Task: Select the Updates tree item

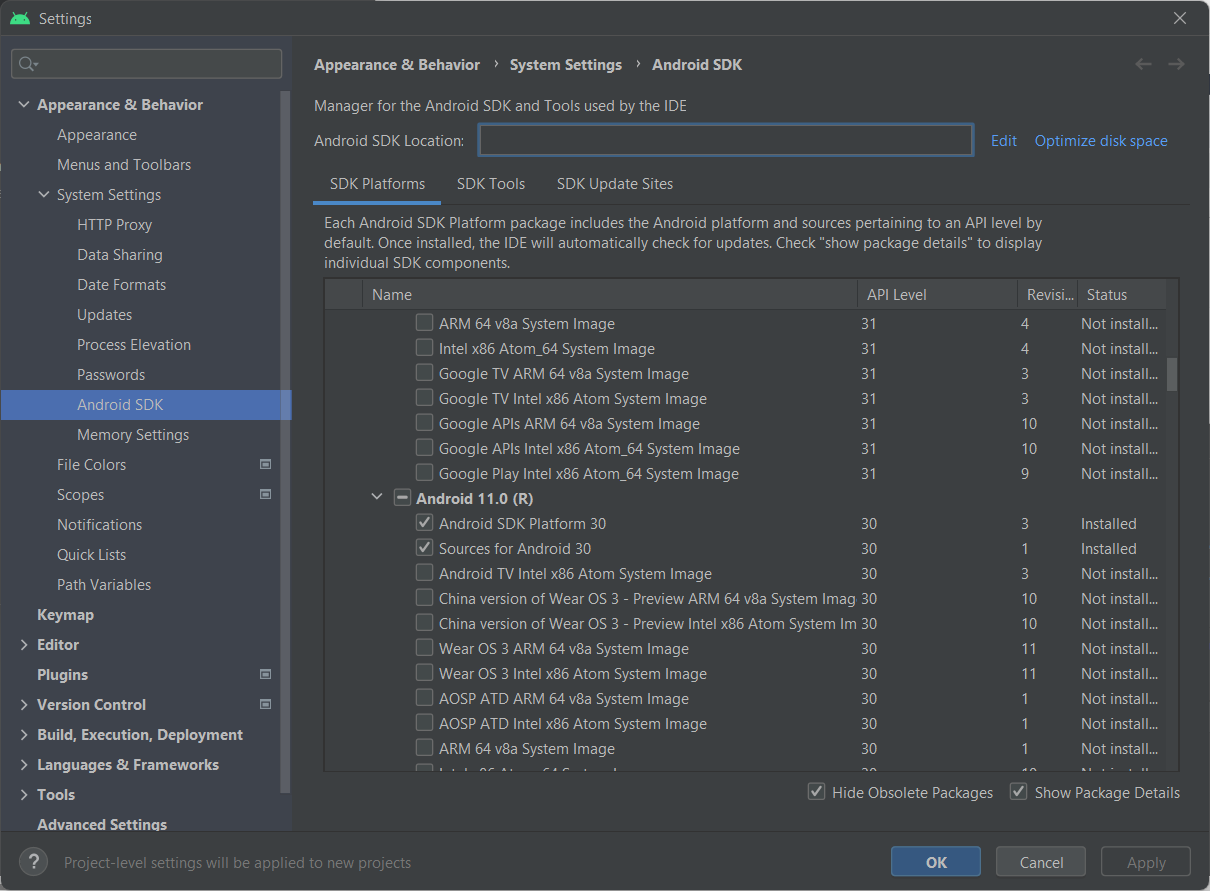Action: pyautogui.click(x=104, y=314)
